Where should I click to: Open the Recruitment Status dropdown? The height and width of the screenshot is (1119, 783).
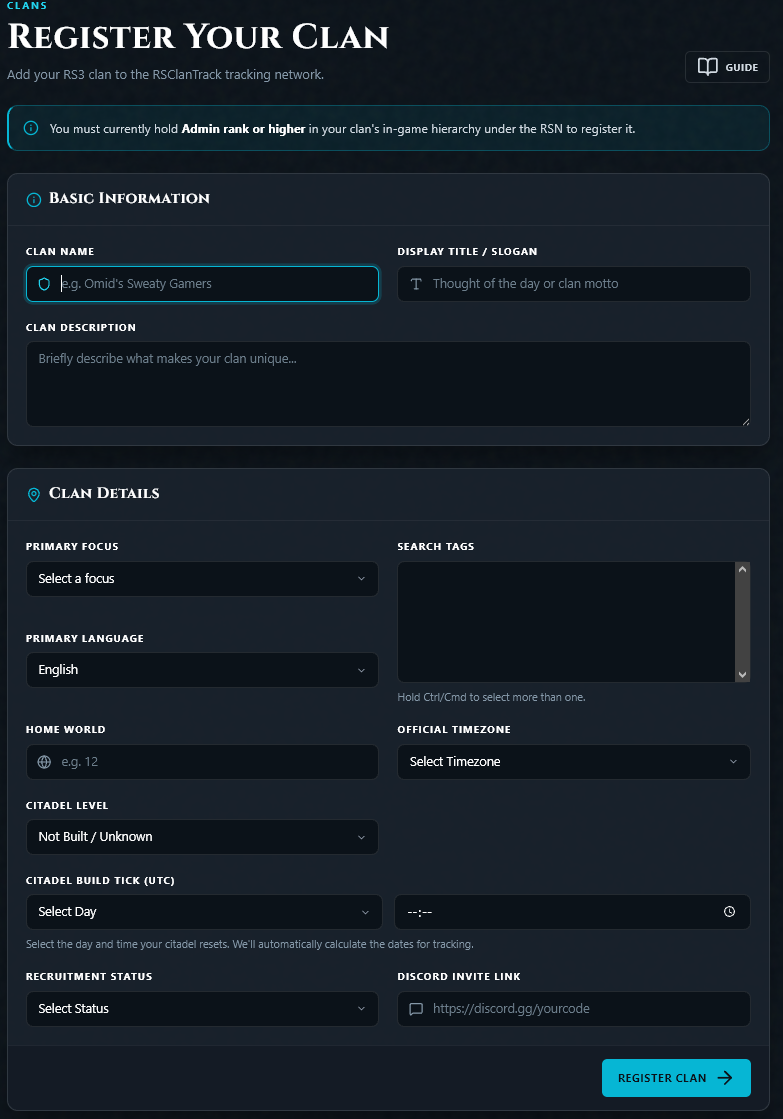coord(202,1008)
